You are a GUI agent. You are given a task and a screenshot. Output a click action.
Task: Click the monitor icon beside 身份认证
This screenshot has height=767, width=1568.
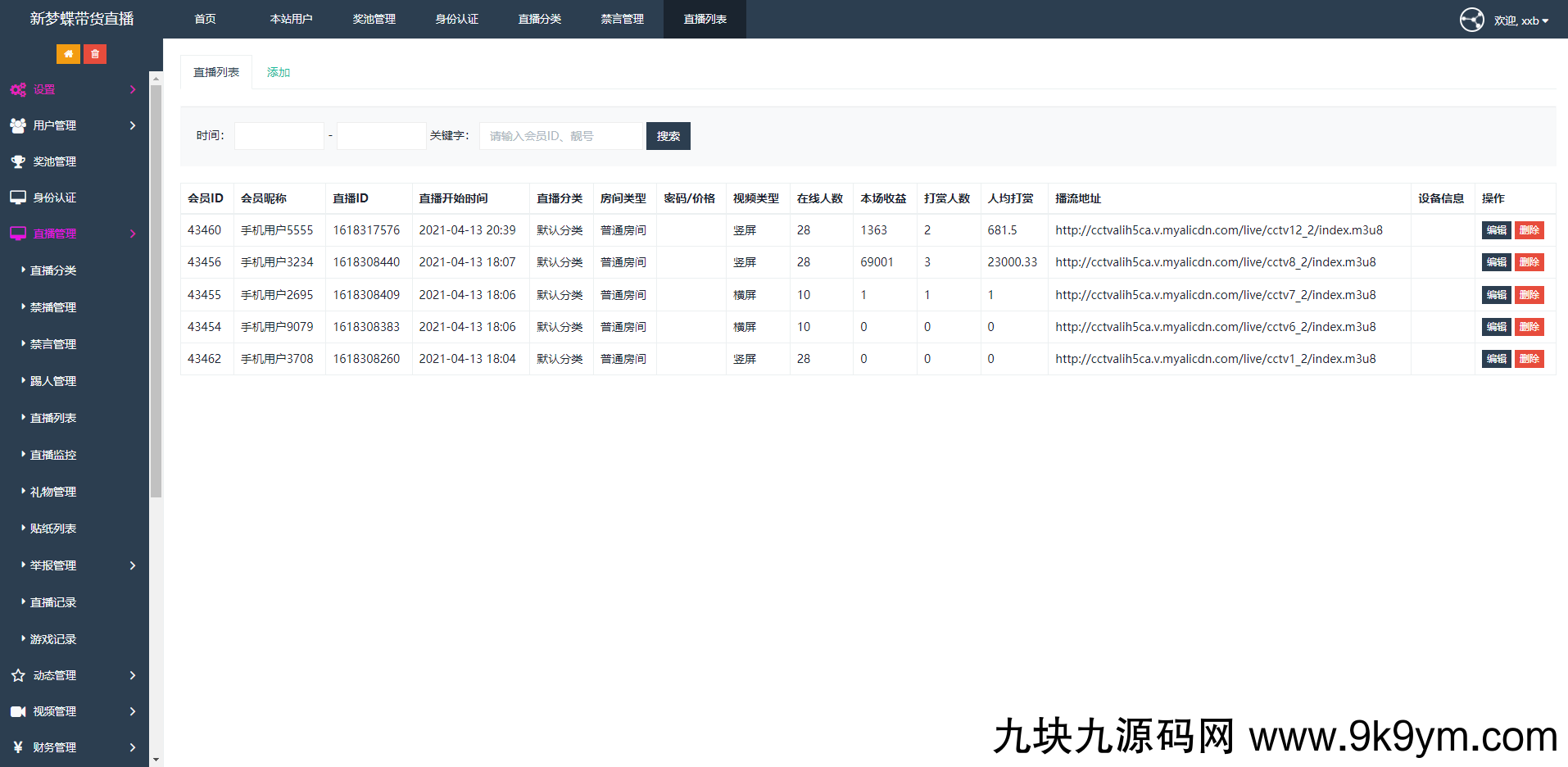click(18, 197)
